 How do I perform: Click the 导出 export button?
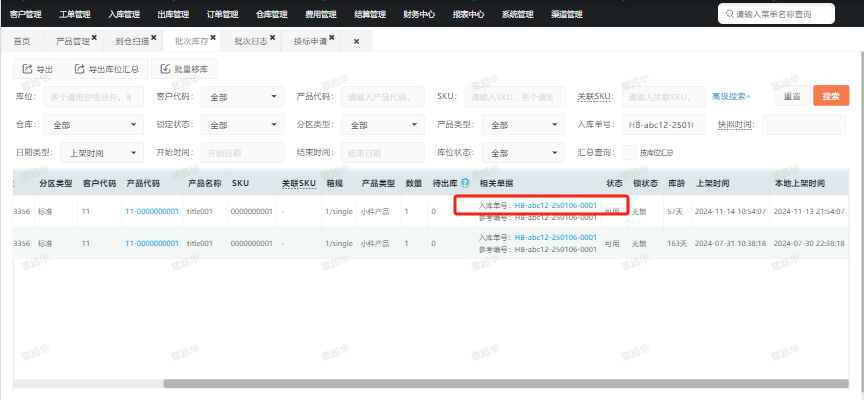tap(38, 69)
